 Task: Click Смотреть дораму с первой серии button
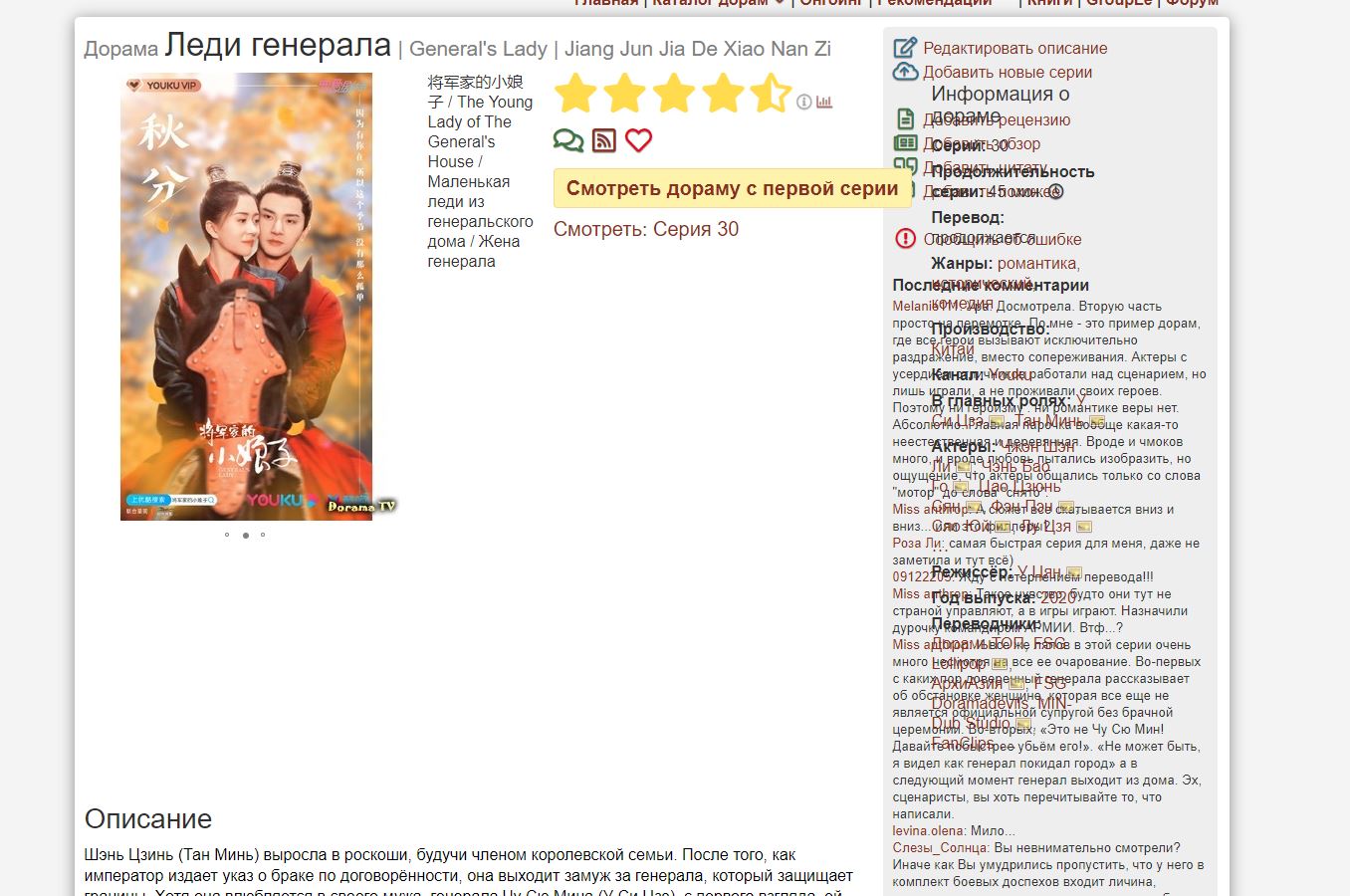pos(732,188)
